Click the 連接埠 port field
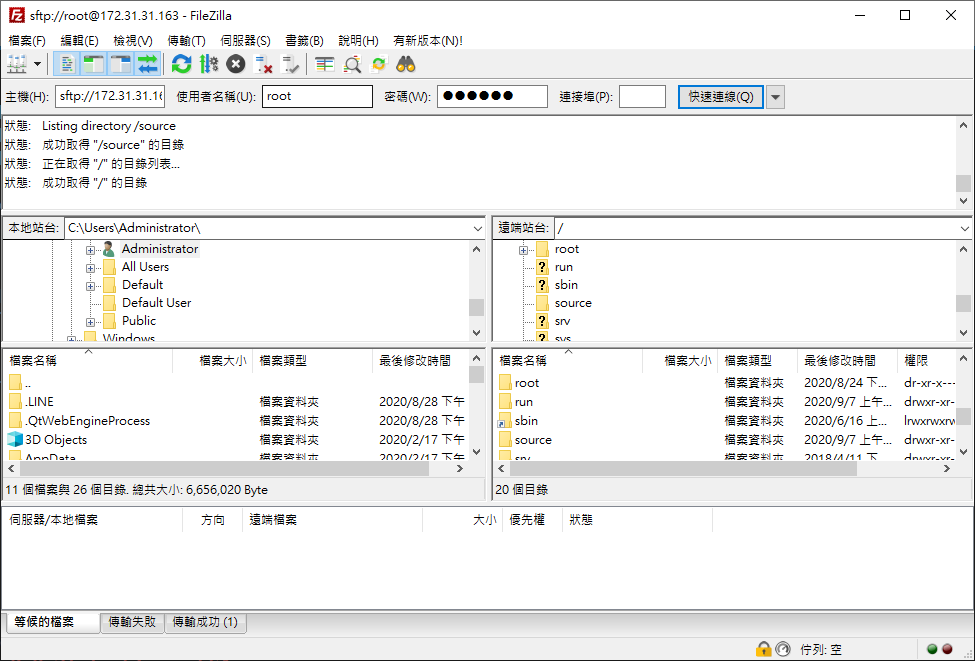This screenshot has height=661, width=975. (642, 96)
